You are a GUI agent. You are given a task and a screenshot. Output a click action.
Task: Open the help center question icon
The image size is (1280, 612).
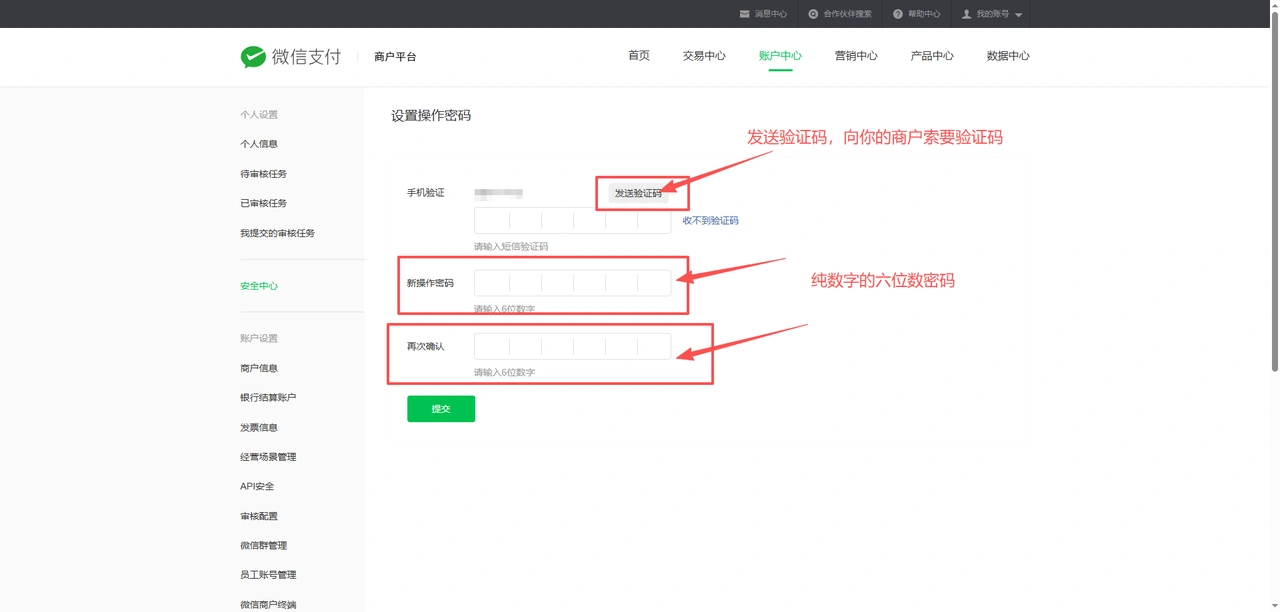tap(898, 14)
